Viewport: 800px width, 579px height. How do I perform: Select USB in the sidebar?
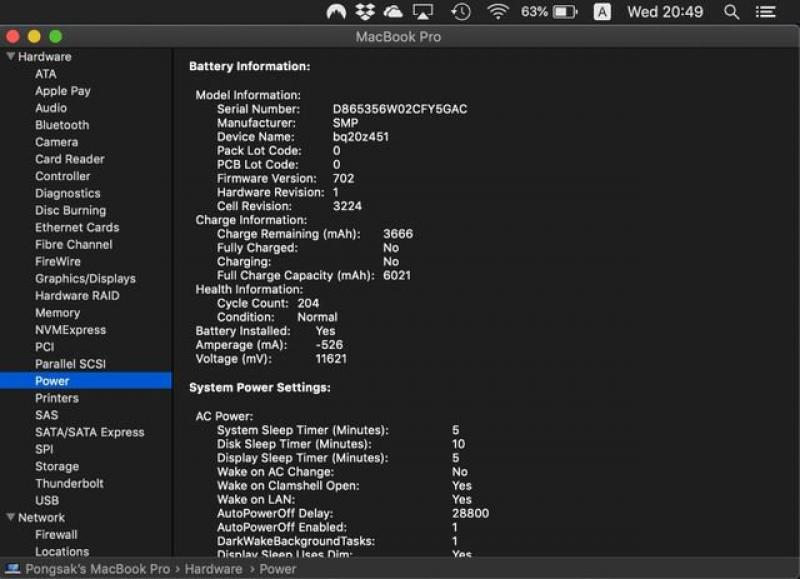(47, 500)
